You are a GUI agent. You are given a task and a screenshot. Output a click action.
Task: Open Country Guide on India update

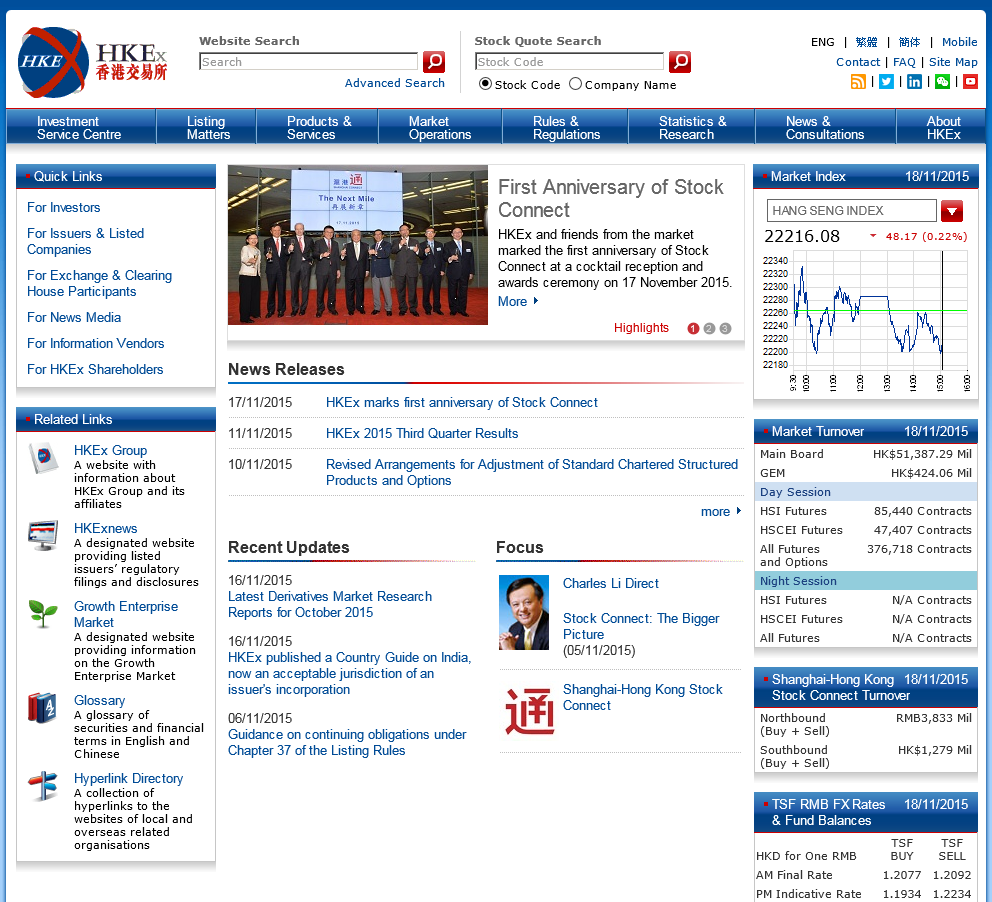(x=349, y=674)
